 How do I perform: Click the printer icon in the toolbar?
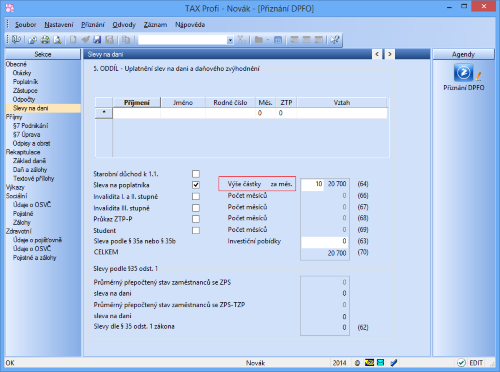pos(45,40)
